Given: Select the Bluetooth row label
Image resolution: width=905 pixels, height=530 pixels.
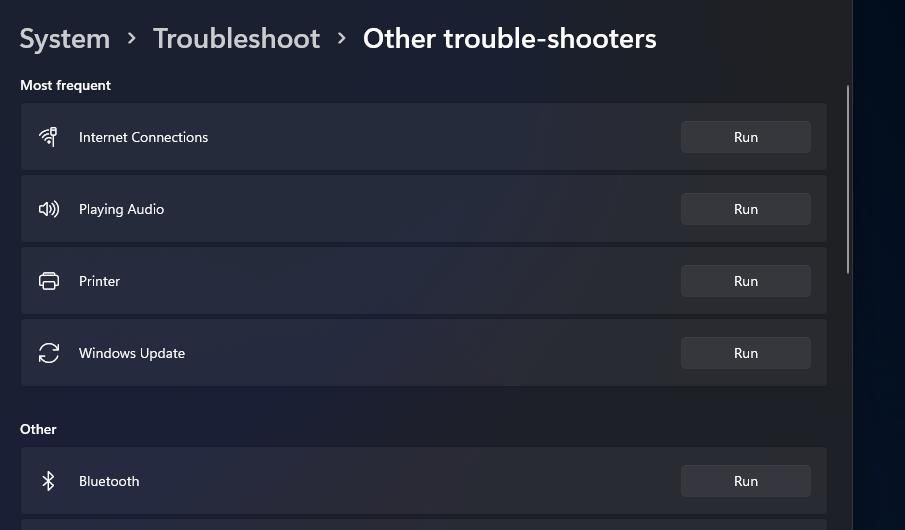Looking at the screenshot, I should coord(109,481).
